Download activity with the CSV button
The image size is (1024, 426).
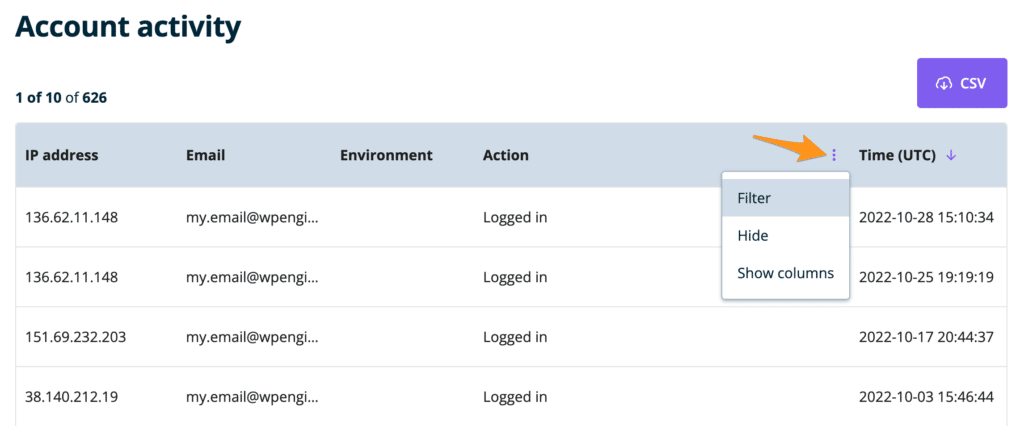961,83
